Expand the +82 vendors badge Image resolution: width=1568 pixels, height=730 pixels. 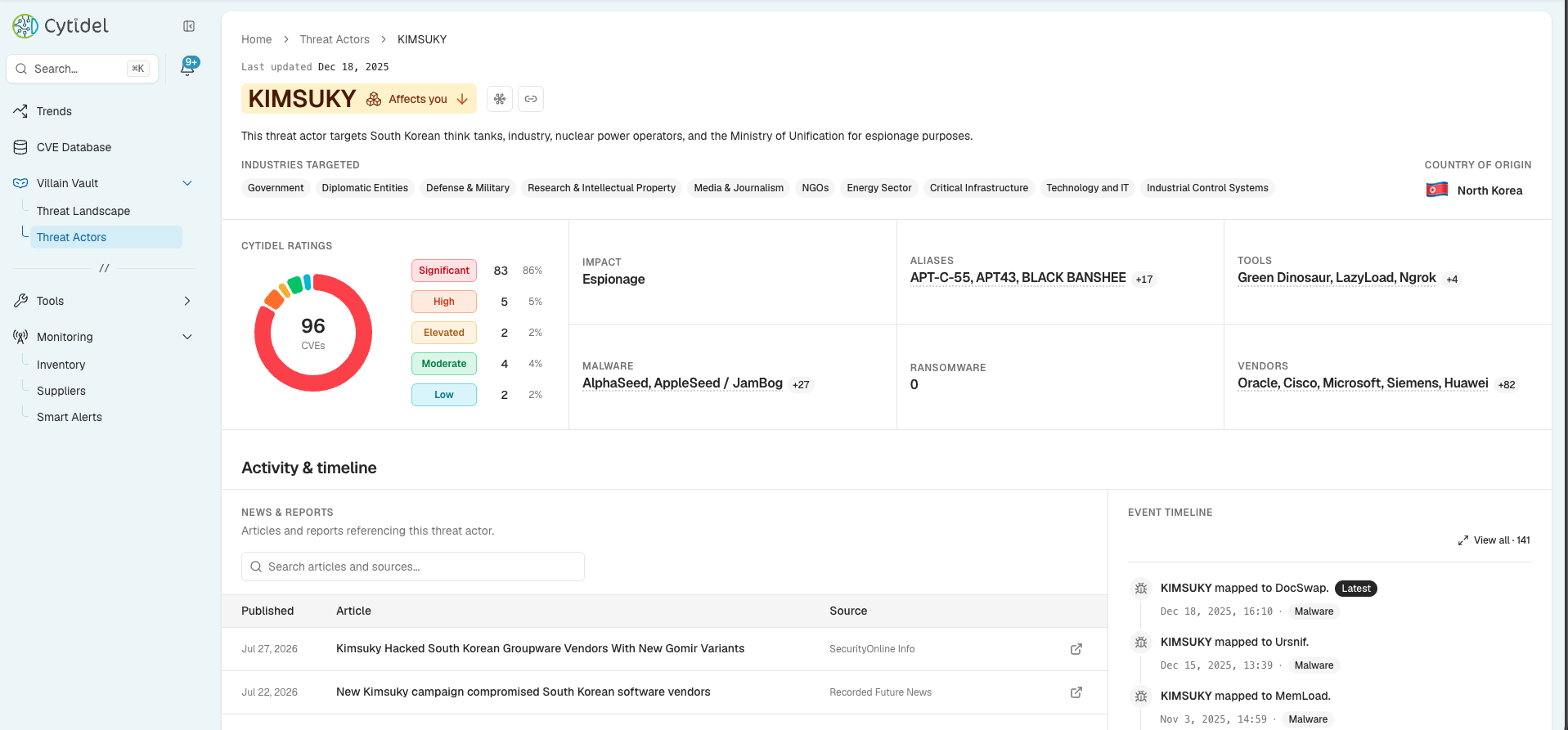[x=1507, y=384]
